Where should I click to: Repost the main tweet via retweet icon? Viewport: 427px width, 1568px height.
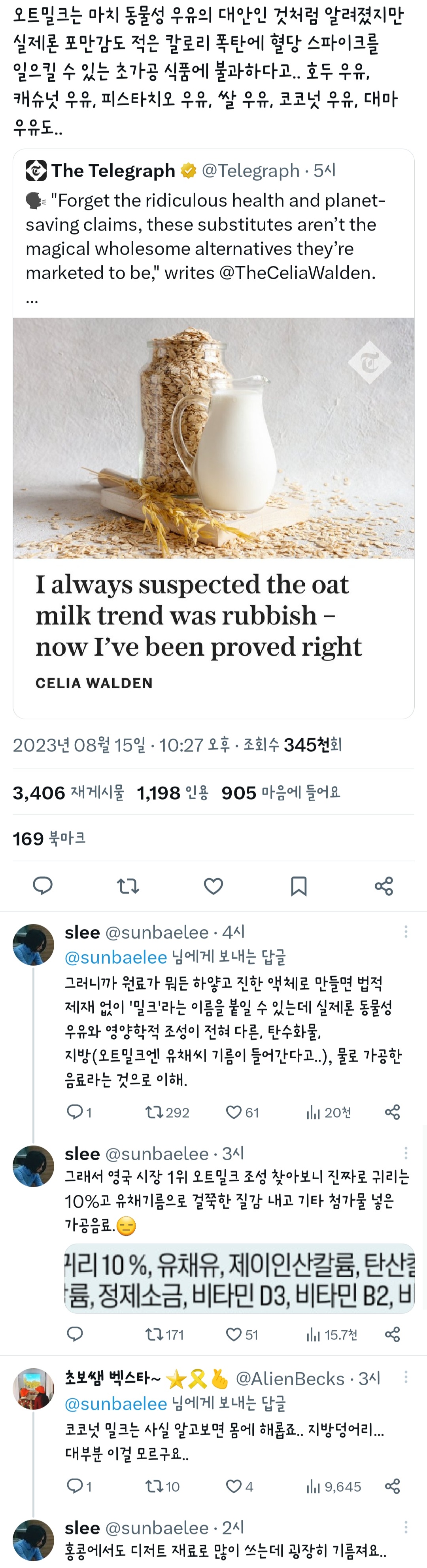click(x=128, y=886)
